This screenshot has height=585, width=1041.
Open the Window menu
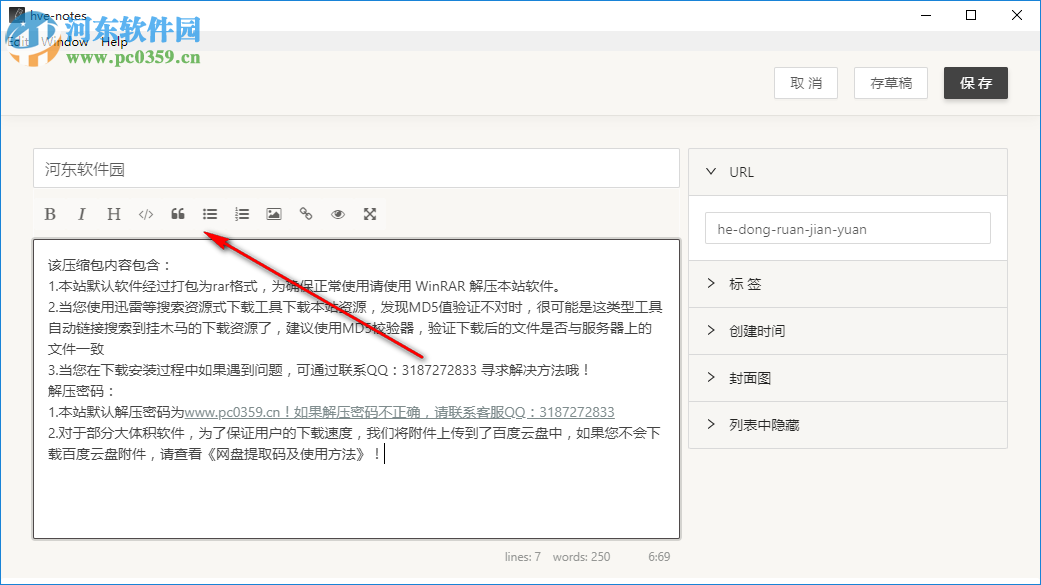[x=65, y=42]
